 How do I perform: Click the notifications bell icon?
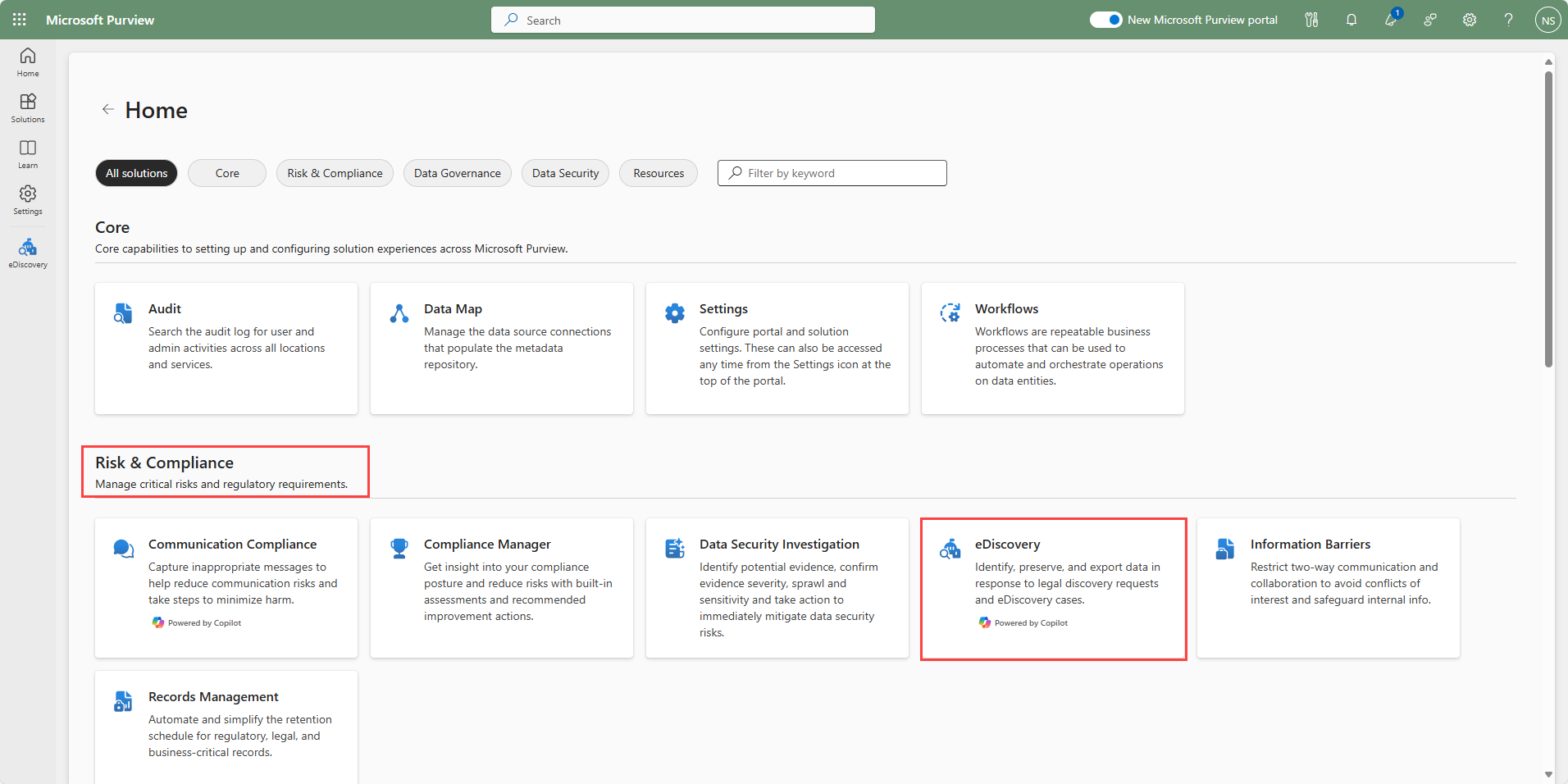[x=1351, y=20]
